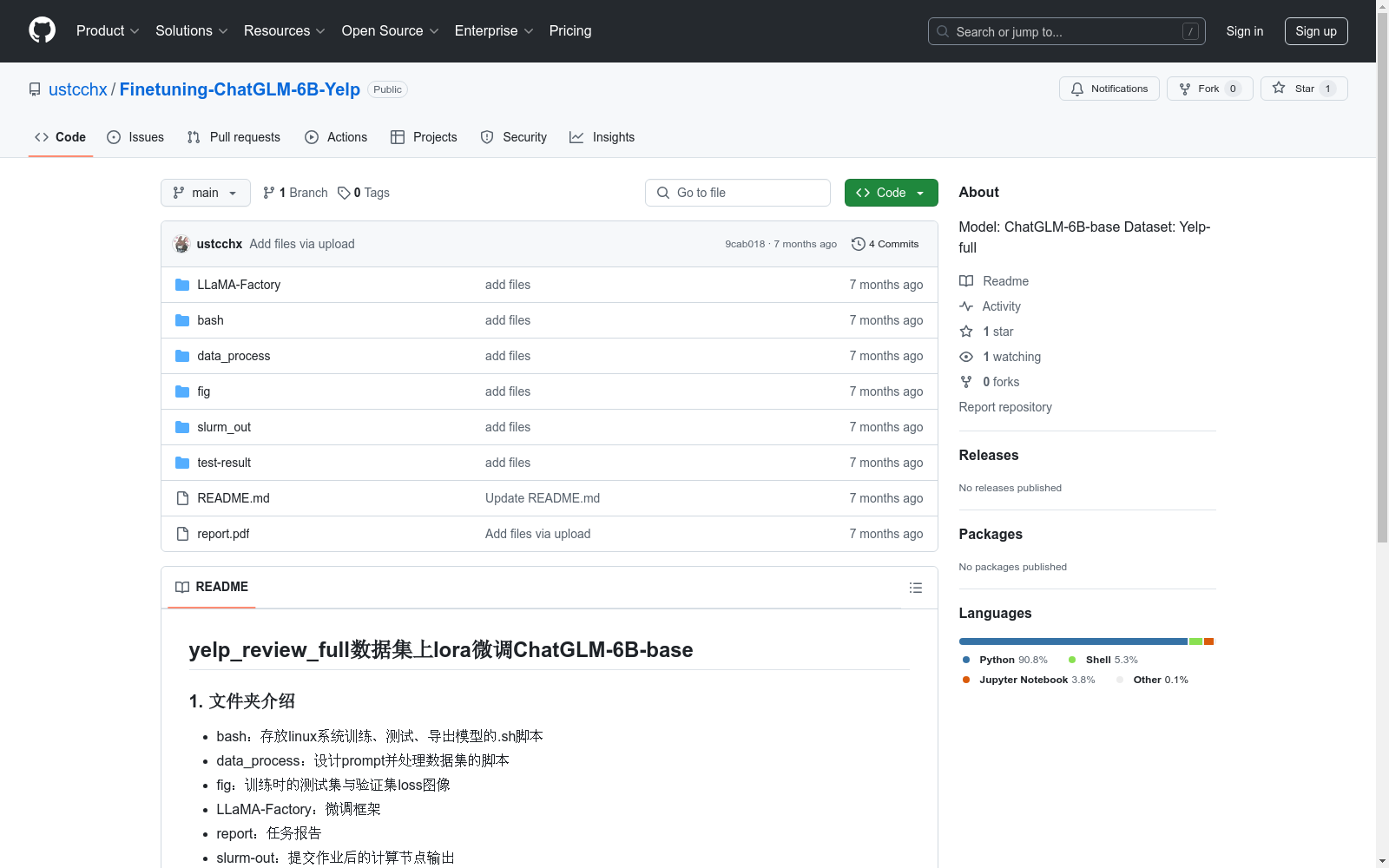Focus the 'Search or jump to' field
This screenshot has height=868, width=1389.
click(x=1067, y=31)
